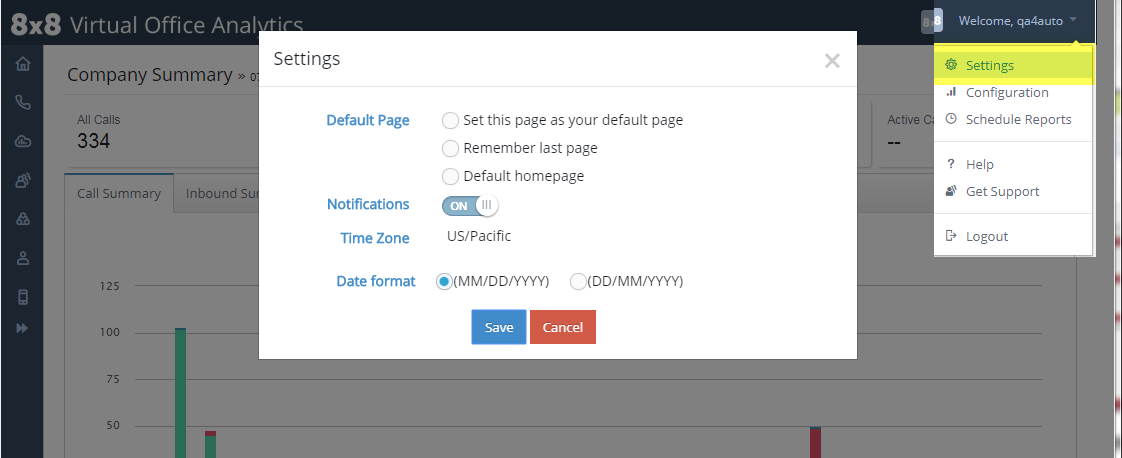Switch to the Call Summary tab
Screen dimensions: 1122x458
119,194
